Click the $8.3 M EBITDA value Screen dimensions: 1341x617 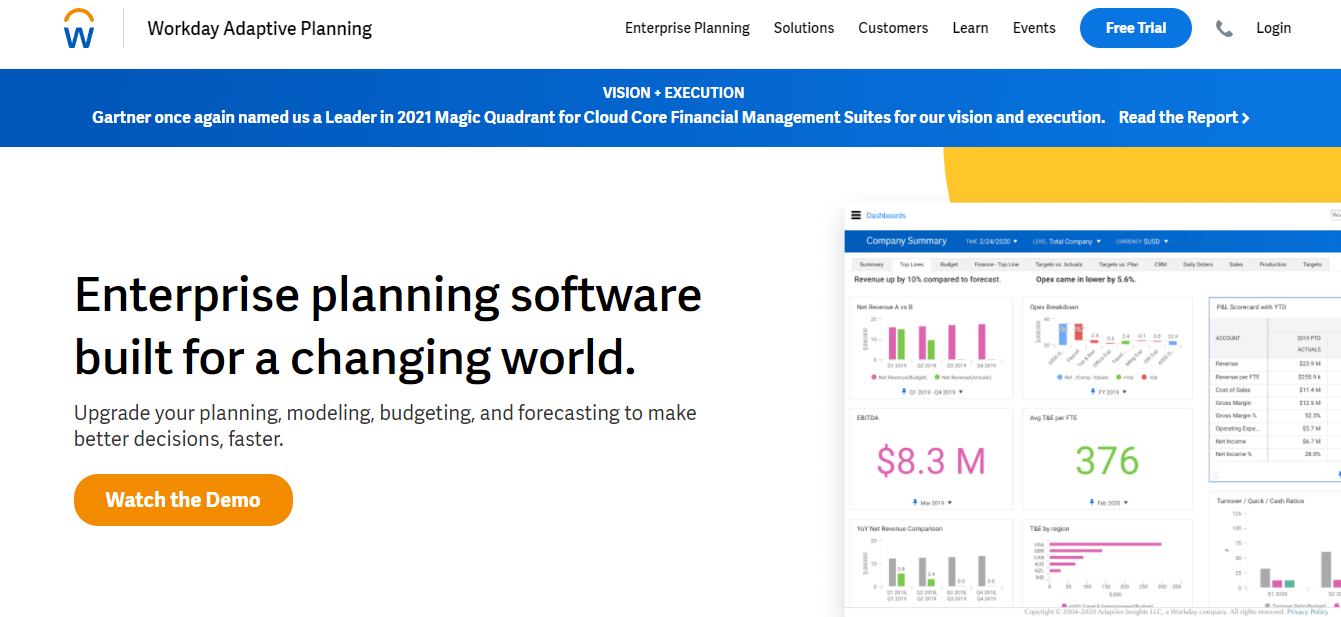click(x=931, y=460)
